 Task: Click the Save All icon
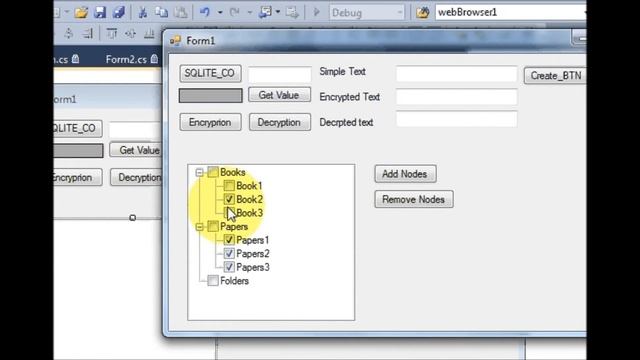[x=119, y=13]
